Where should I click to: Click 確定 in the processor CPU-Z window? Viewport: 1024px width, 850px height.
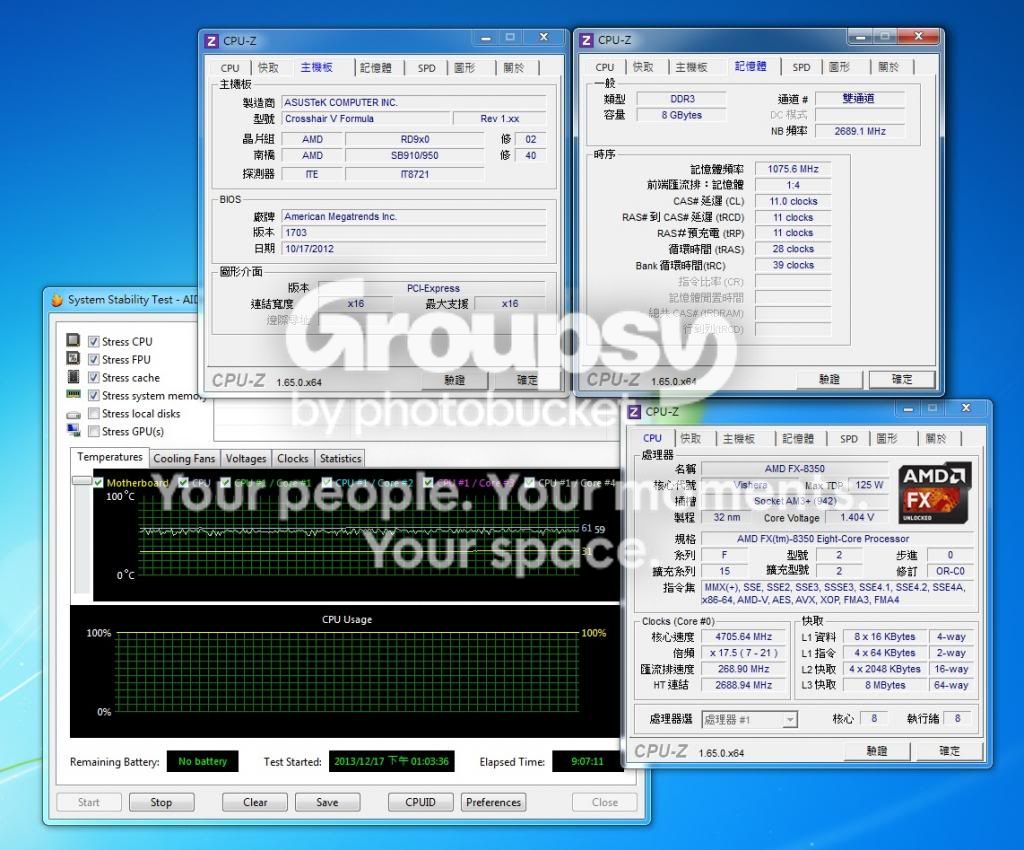tap(950, 751)
